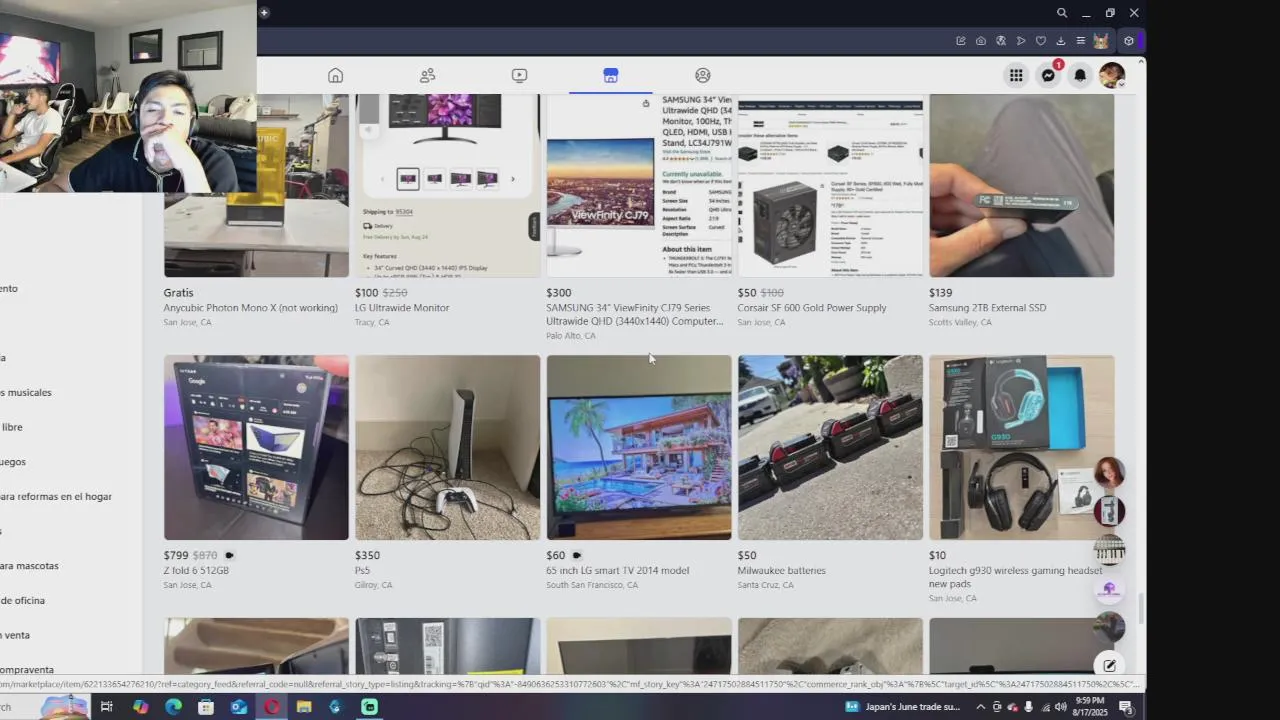Open Microsoft Edge from taskbar
Screen dimensions: 1280x720
click(x=173, y=707)
